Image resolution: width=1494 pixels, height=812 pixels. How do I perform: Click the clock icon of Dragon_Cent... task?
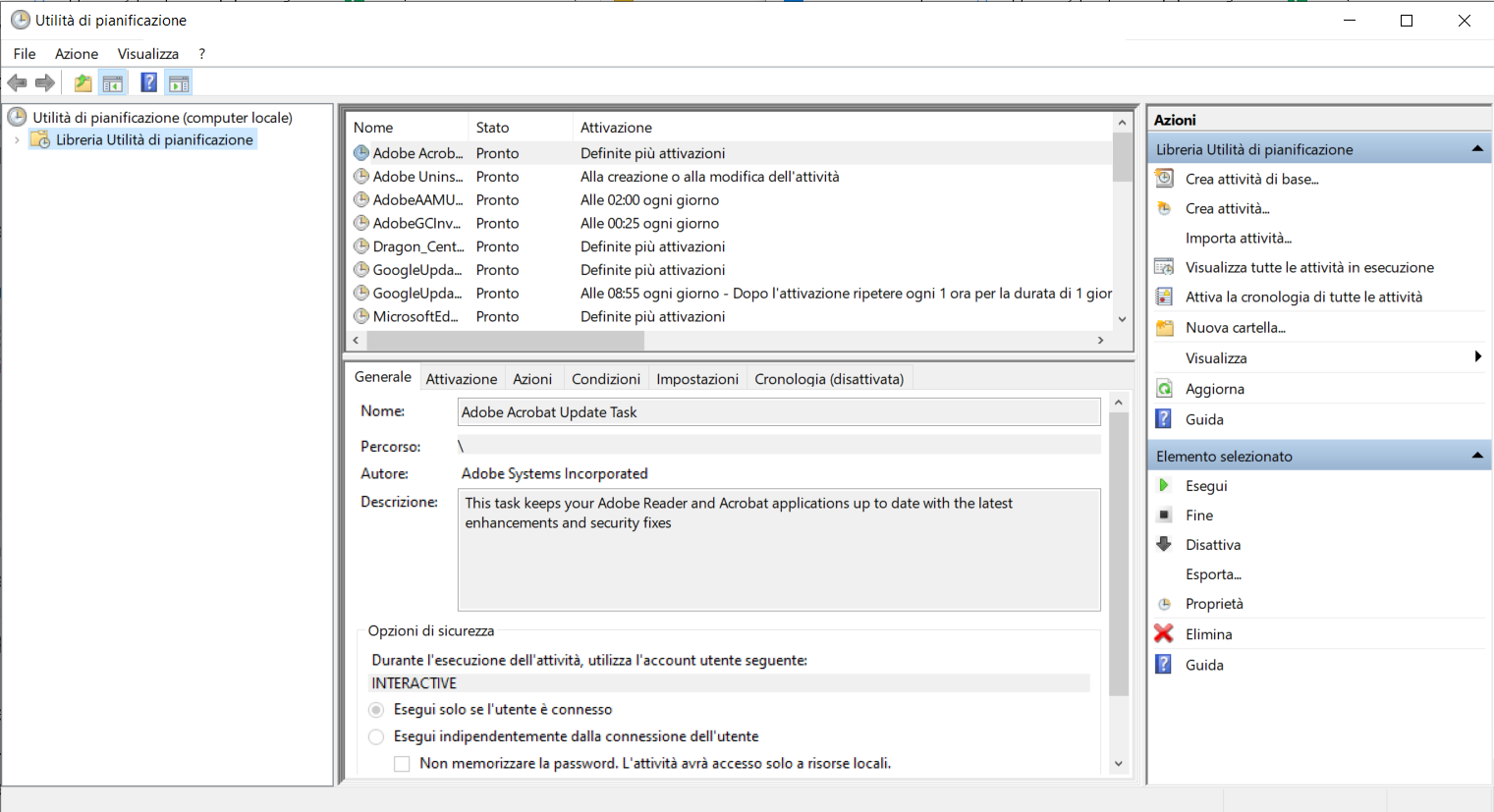(x=361, y=246)
